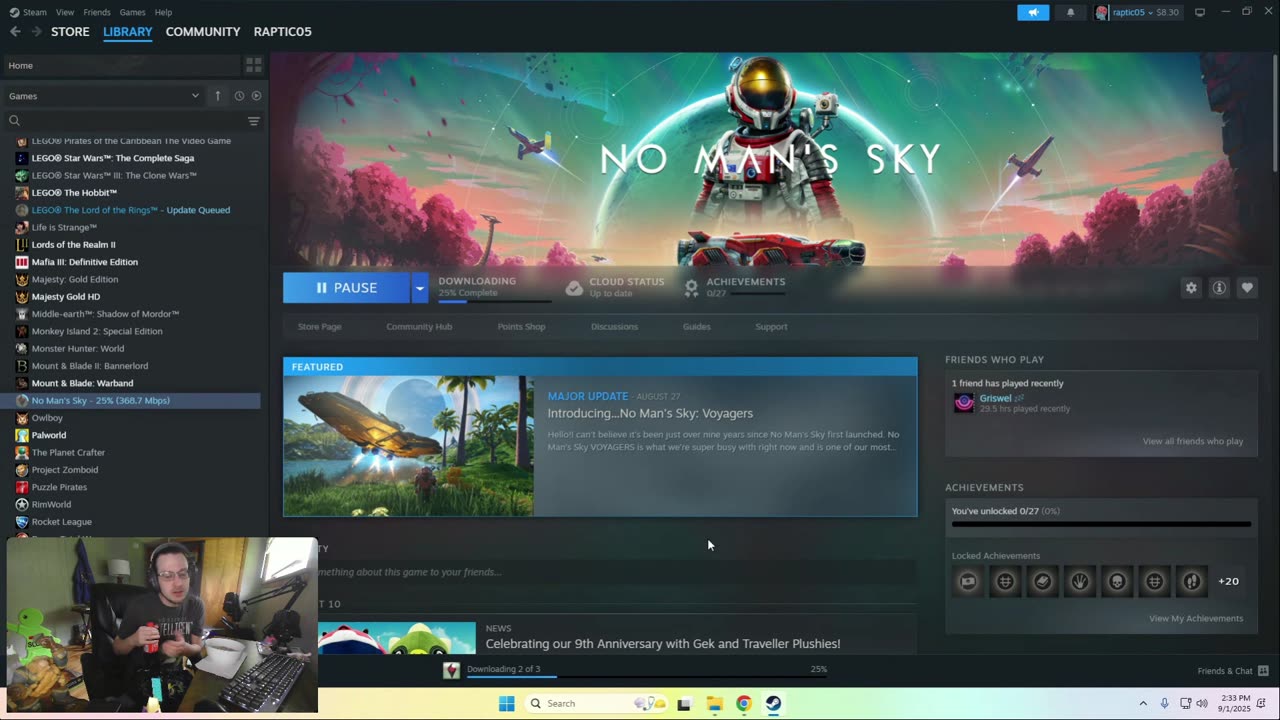The width and height of the screenshot is (1280, 720).
Task: Click View all friends who play
Action: (1193, 442)
